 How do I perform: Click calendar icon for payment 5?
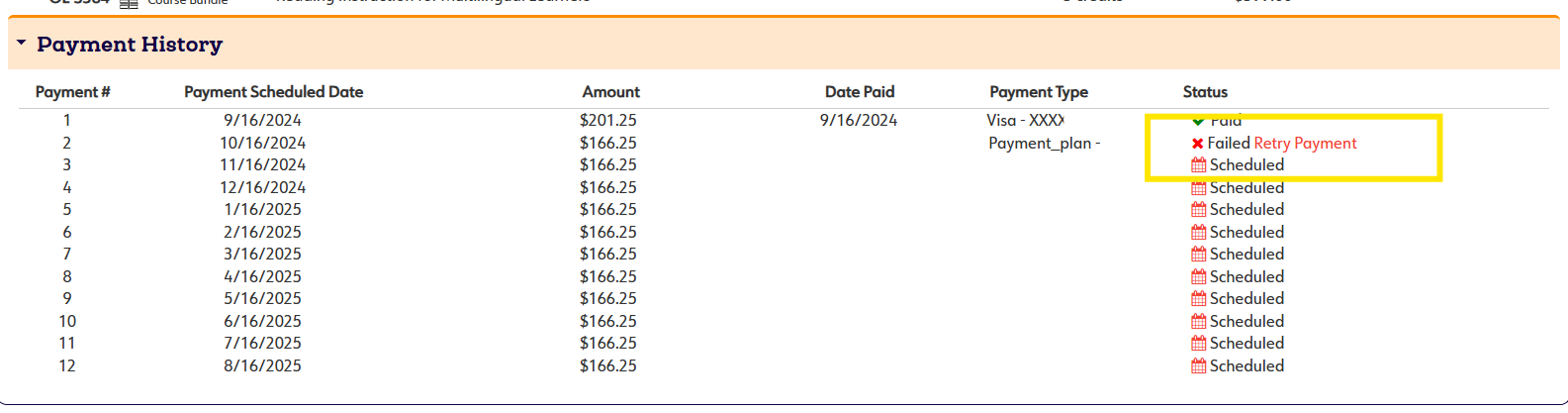[x=1198, y=210]
